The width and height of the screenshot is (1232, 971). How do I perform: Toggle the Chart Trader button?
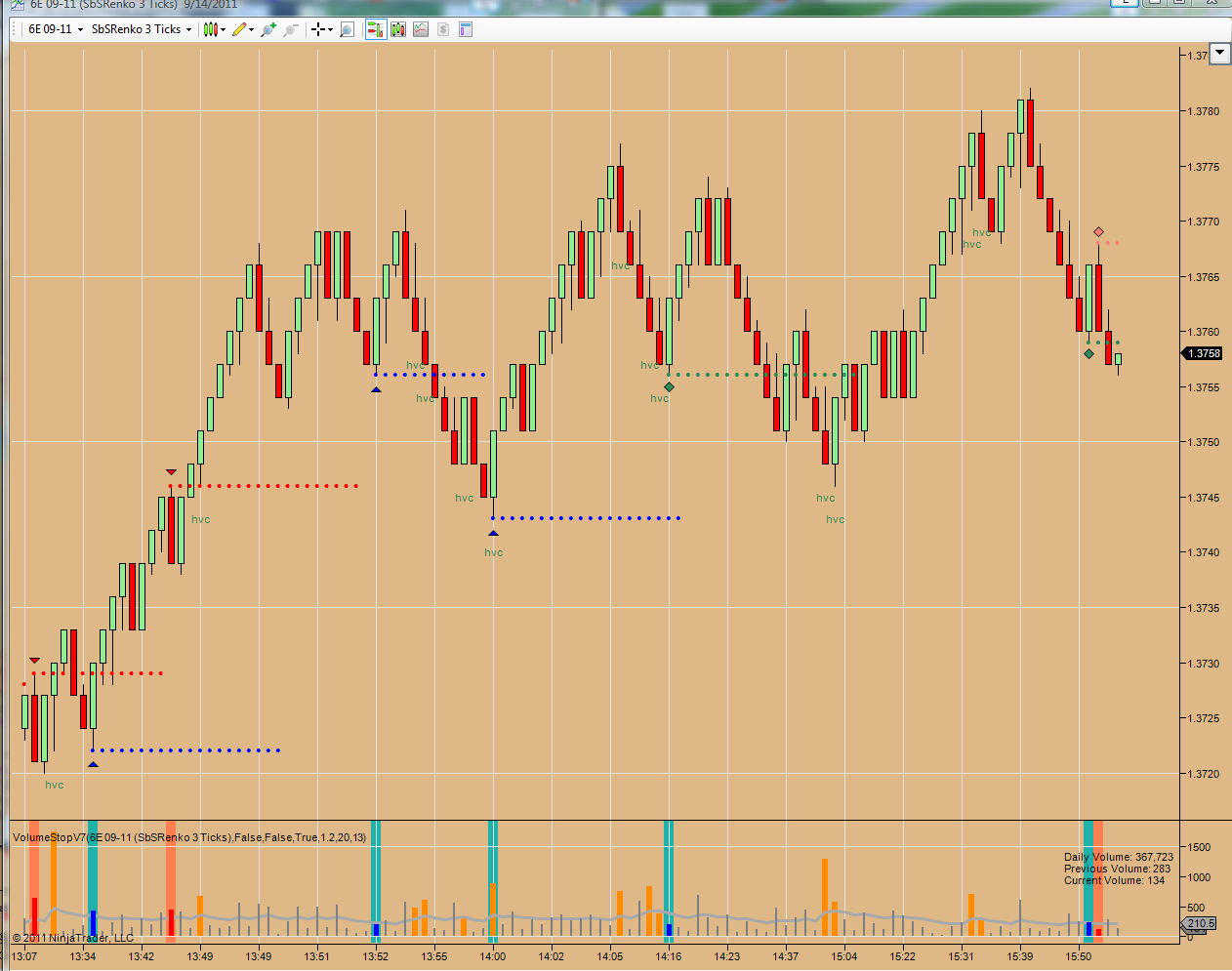376,29
